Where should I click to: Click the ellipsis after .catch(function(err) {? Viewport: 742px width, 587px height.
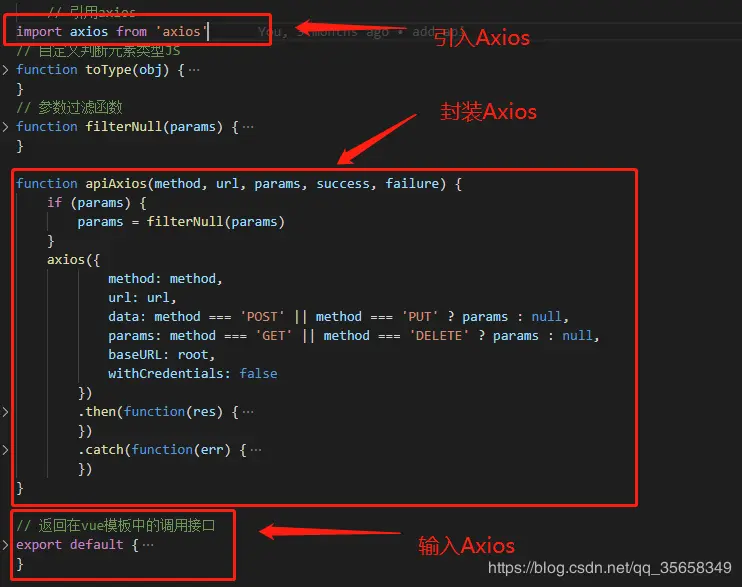256,450
